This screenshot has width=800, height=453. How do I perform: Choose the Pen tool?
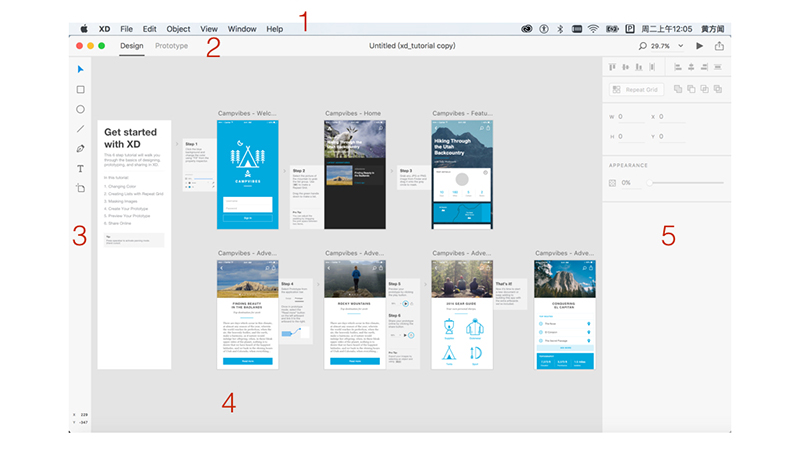pyautogui.click(x=81, y=149)
